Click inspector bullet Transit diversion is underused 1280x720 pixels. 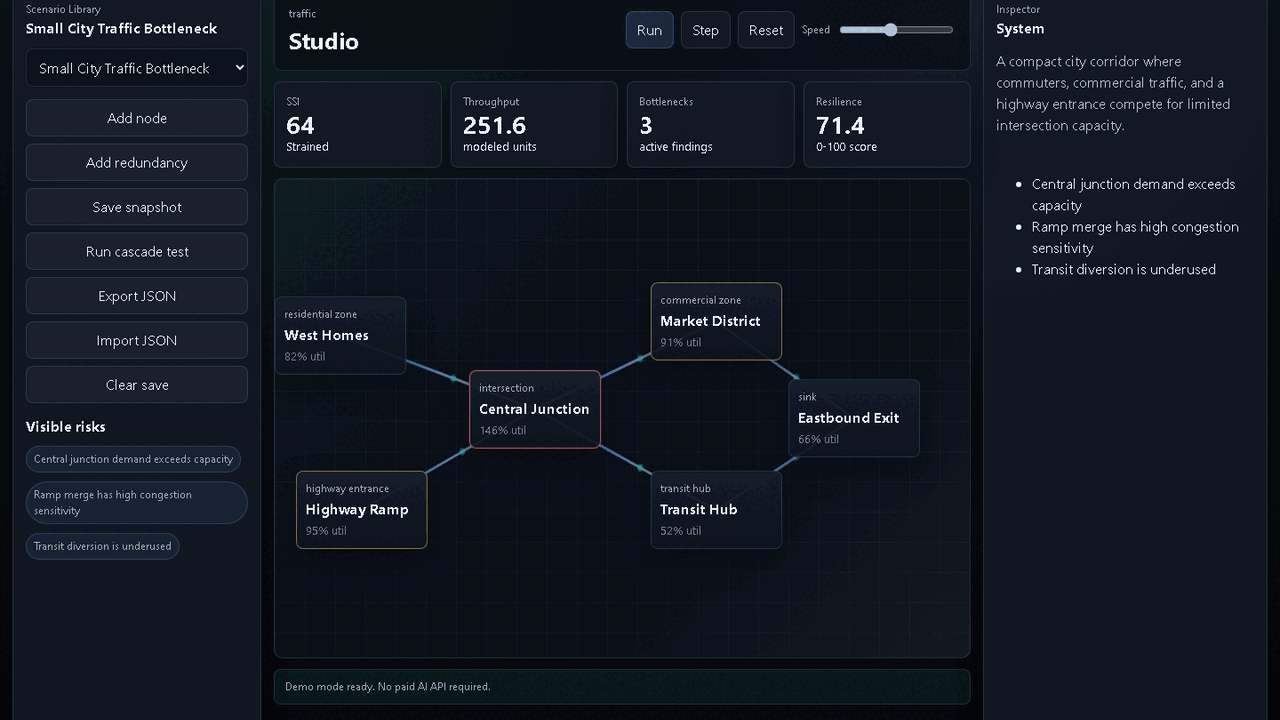pyautogui.click(x=1124, y=269)
